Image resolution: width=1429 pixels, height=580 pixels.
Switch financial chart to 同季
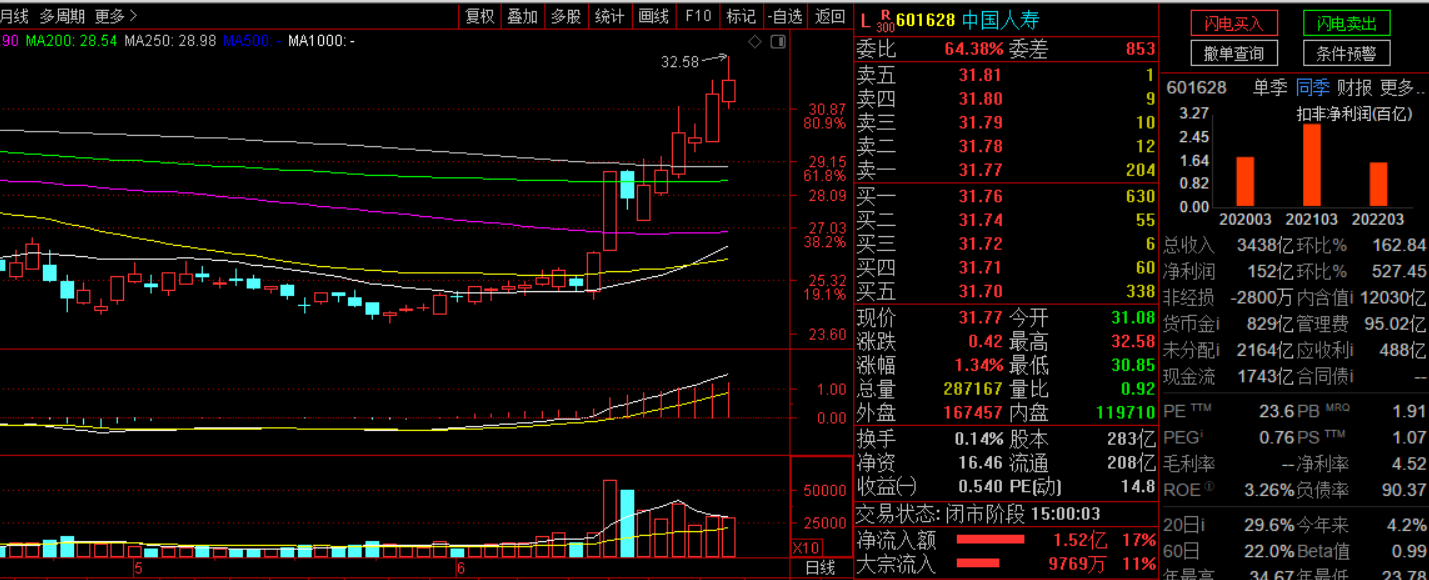pos(1313,88)
